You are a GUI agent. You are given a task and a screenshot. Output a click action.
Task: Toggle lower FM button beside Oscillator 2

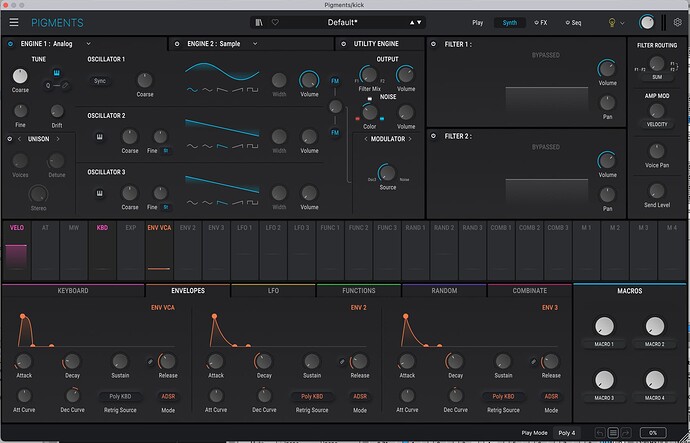[335, 132]
